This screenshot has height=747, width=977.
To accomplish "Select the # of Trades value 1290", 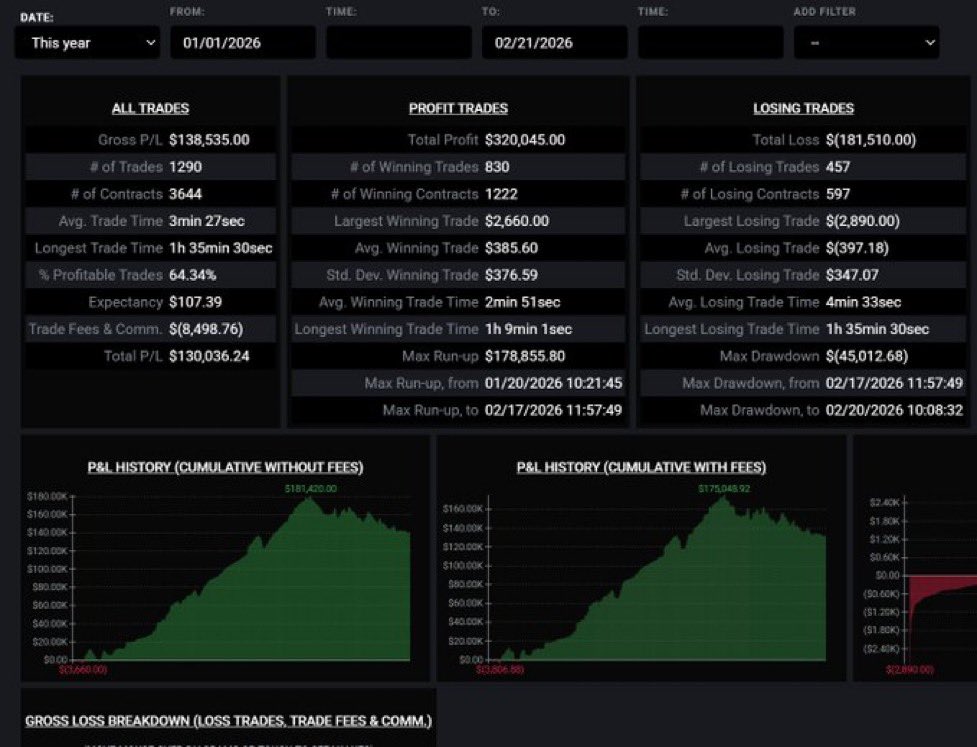I will tap(185, 167).
